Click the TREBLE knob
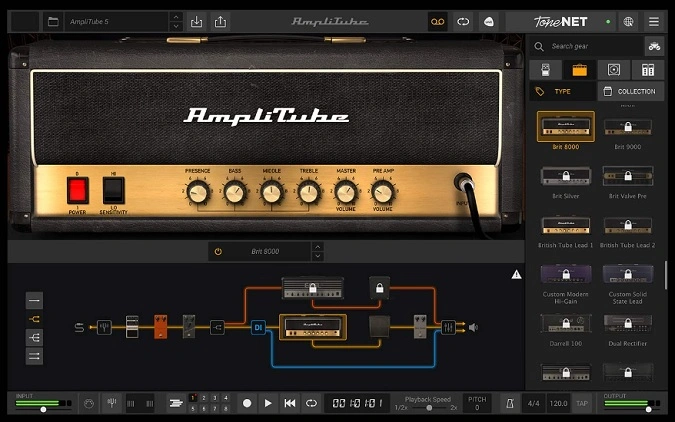The image size is (675, 422). click(309, 192)
